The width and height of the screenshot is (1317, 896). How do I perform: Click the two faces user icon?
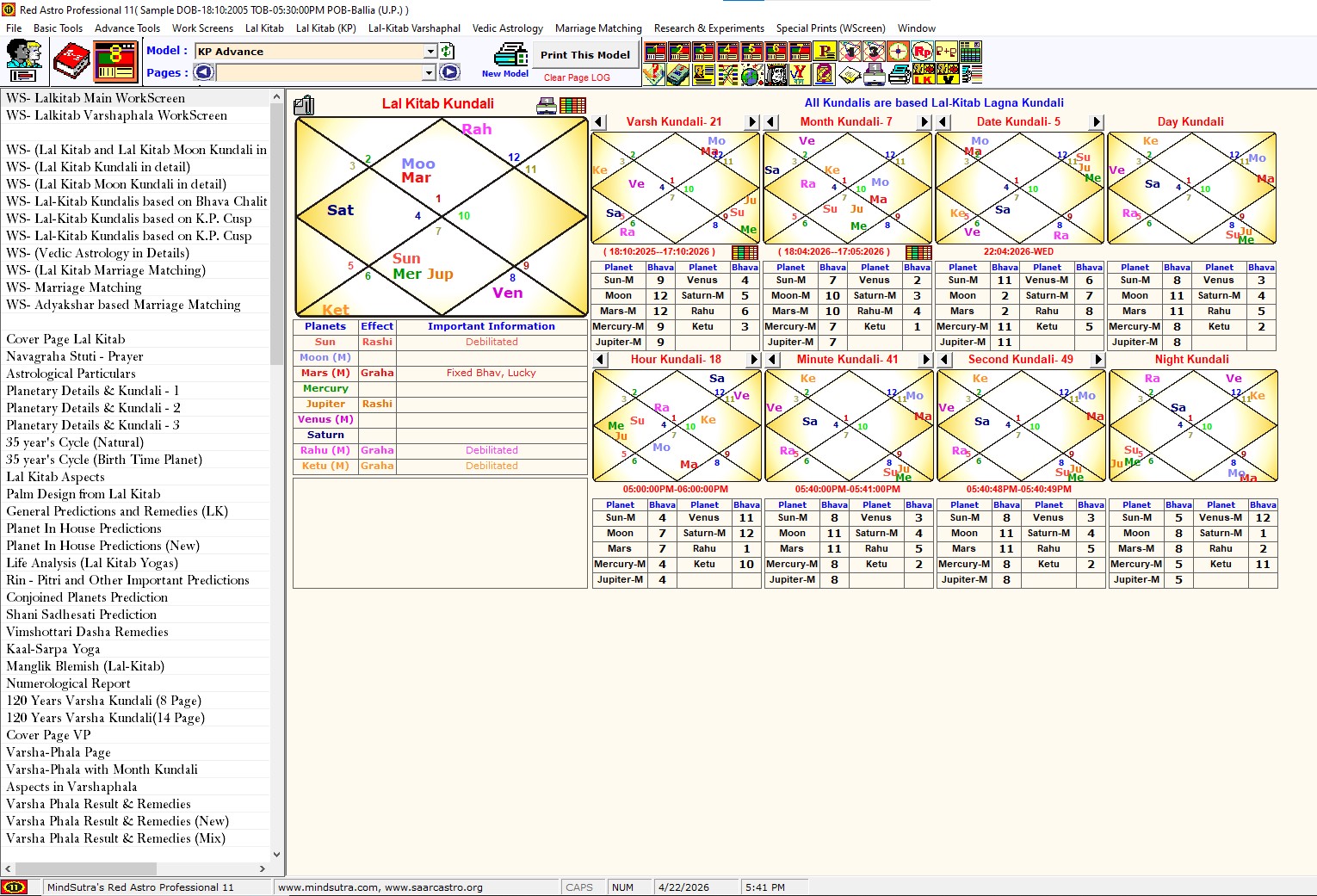23,61
